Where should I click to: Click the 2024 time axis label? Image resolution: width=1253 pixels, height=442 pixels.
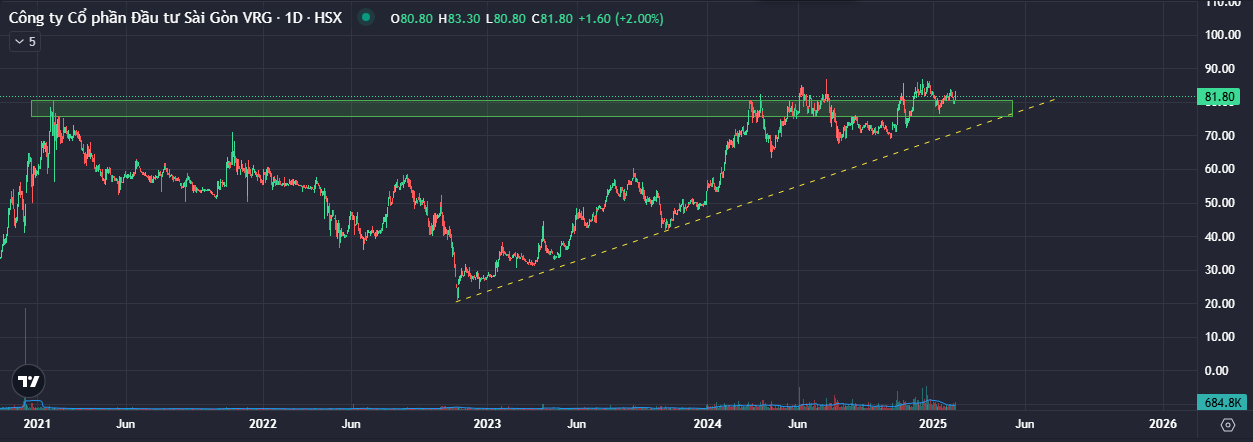[x=708, y=425]
